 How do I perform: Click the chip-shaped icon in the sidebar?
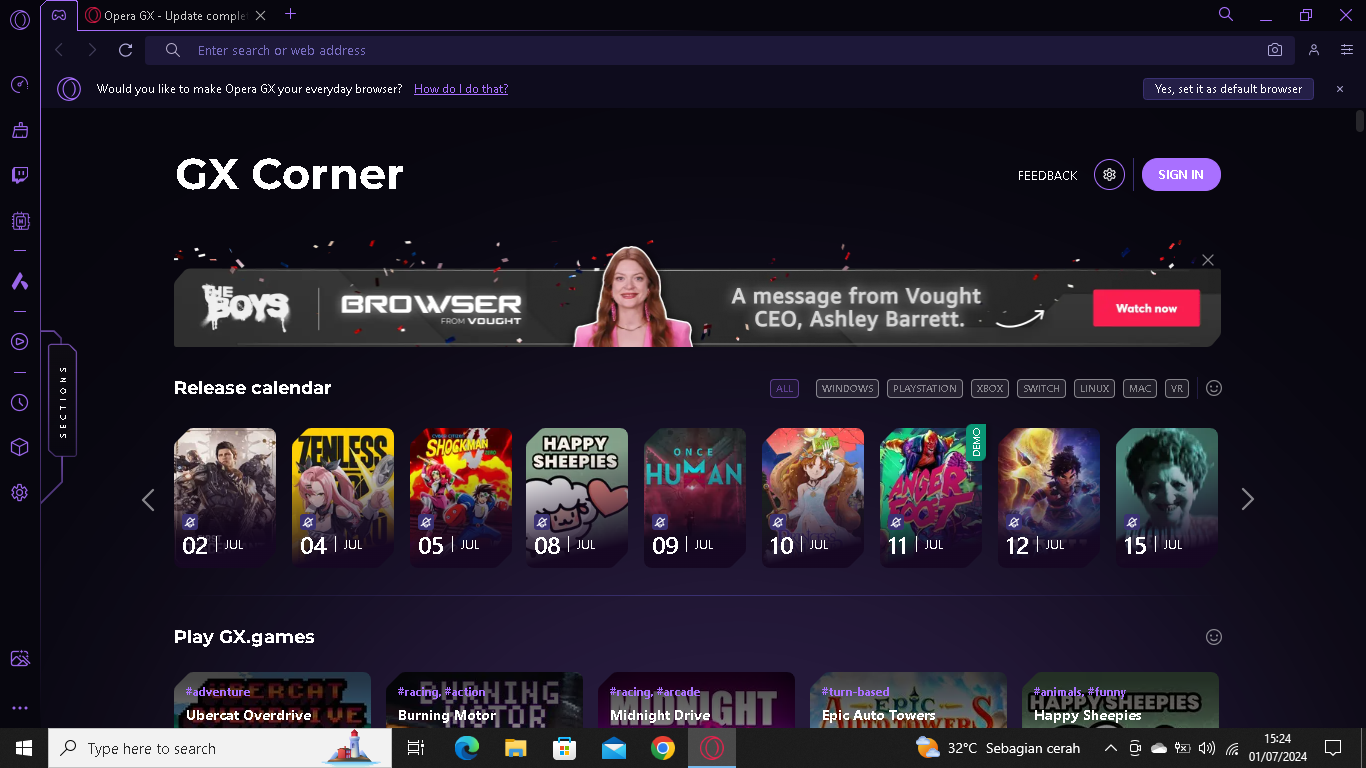(x=19, y=221)
